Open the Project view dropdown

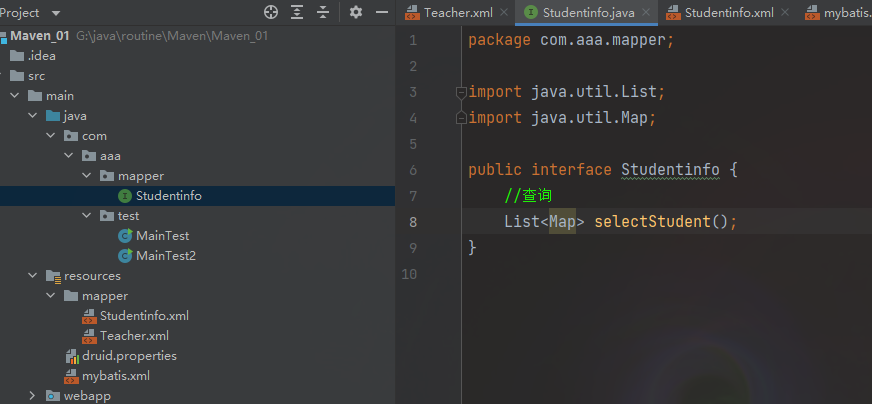coord(55,13)
